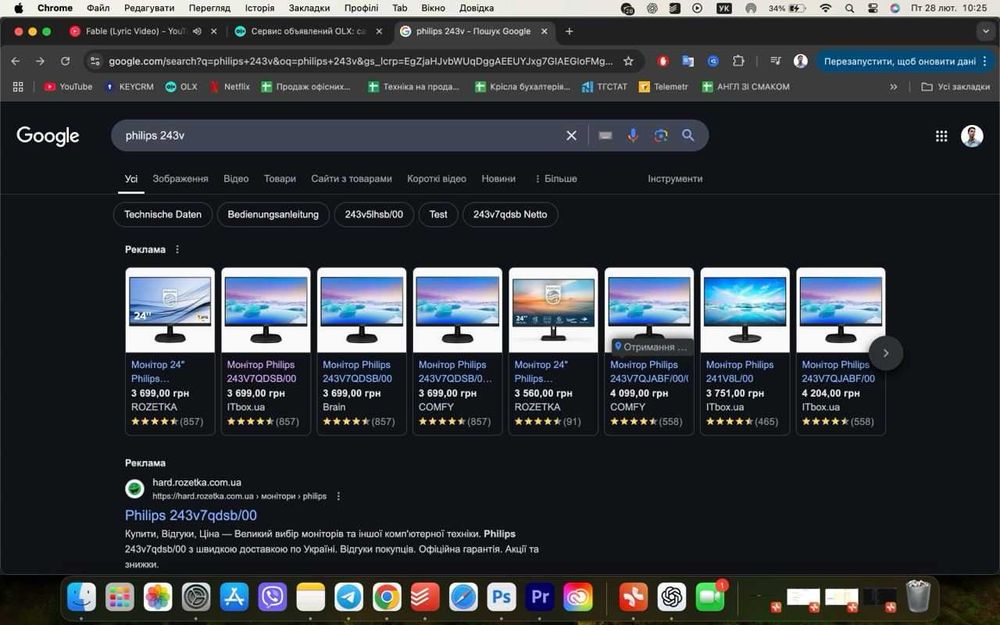View site information icon in address bar
This screenshot has height=625, width=1000.
pos(95,61)
